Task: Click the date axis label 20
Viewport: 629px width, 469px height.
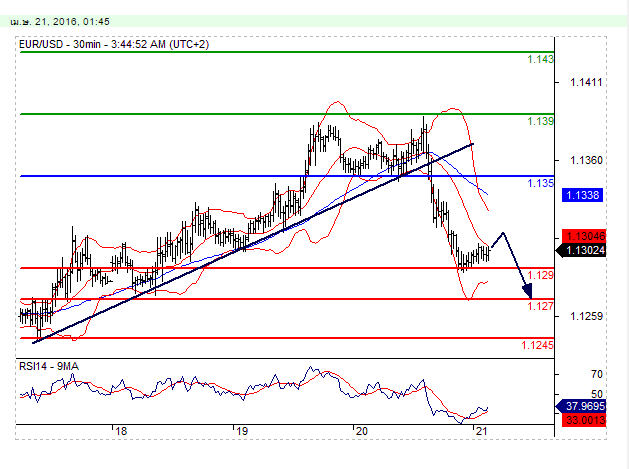Action: tap(361, 431)
